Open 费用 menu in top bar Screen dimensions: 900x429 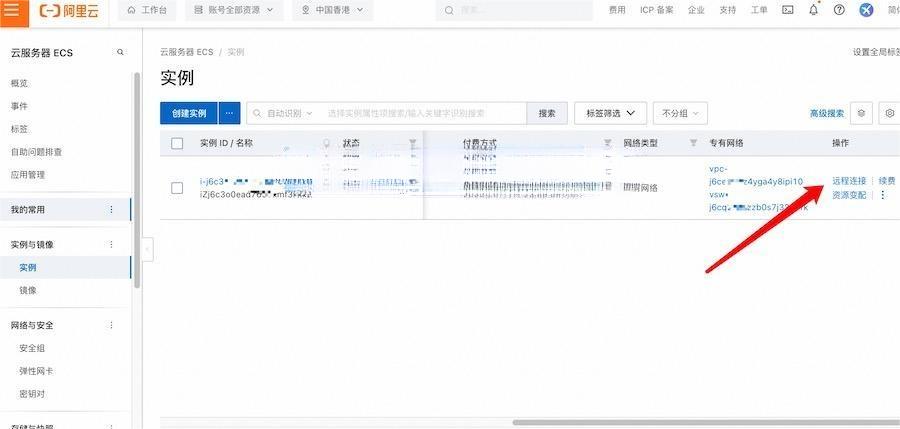pyautogui.click(x=617, y=10)
